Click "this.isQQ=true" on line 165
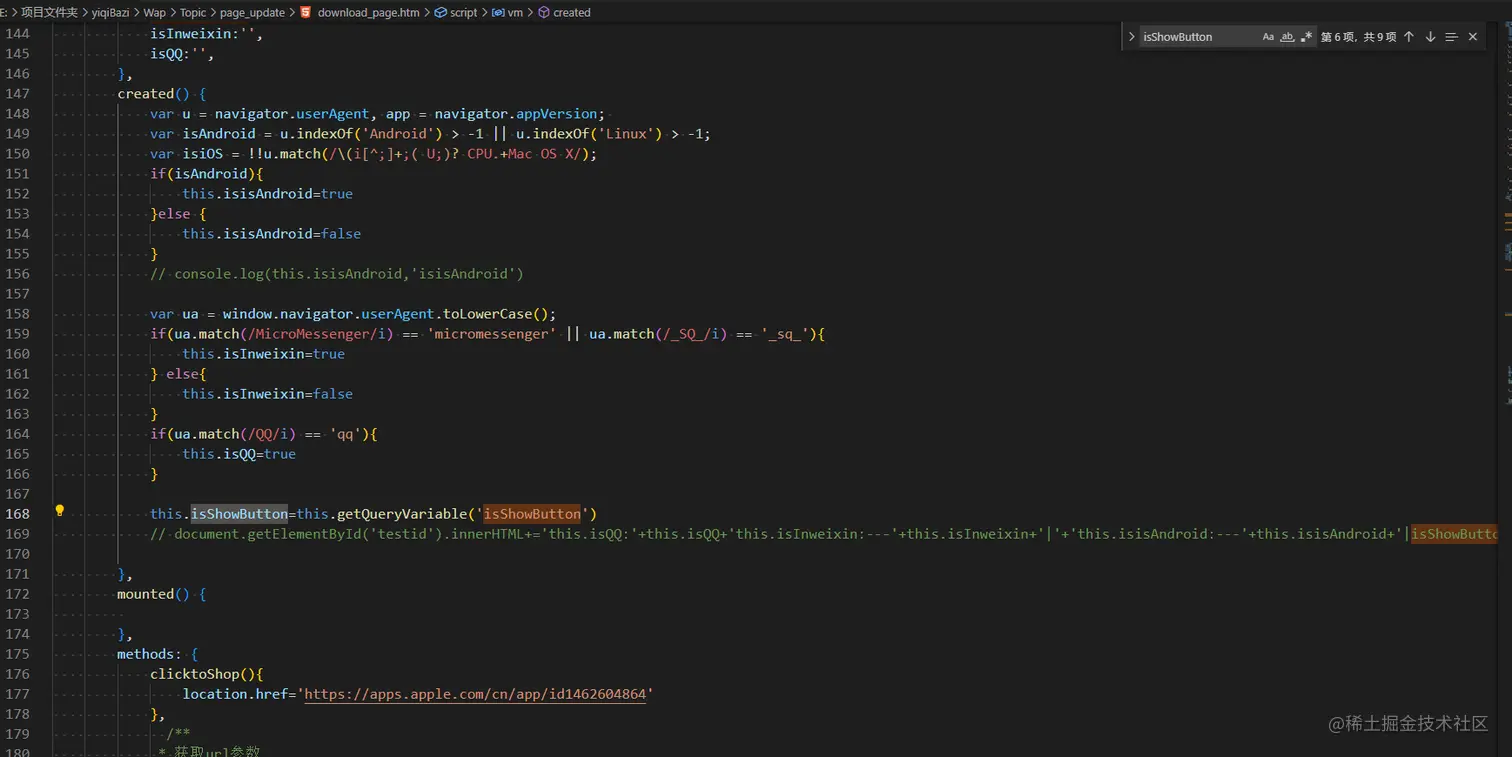1512x757 pixels. click(239, 454)
